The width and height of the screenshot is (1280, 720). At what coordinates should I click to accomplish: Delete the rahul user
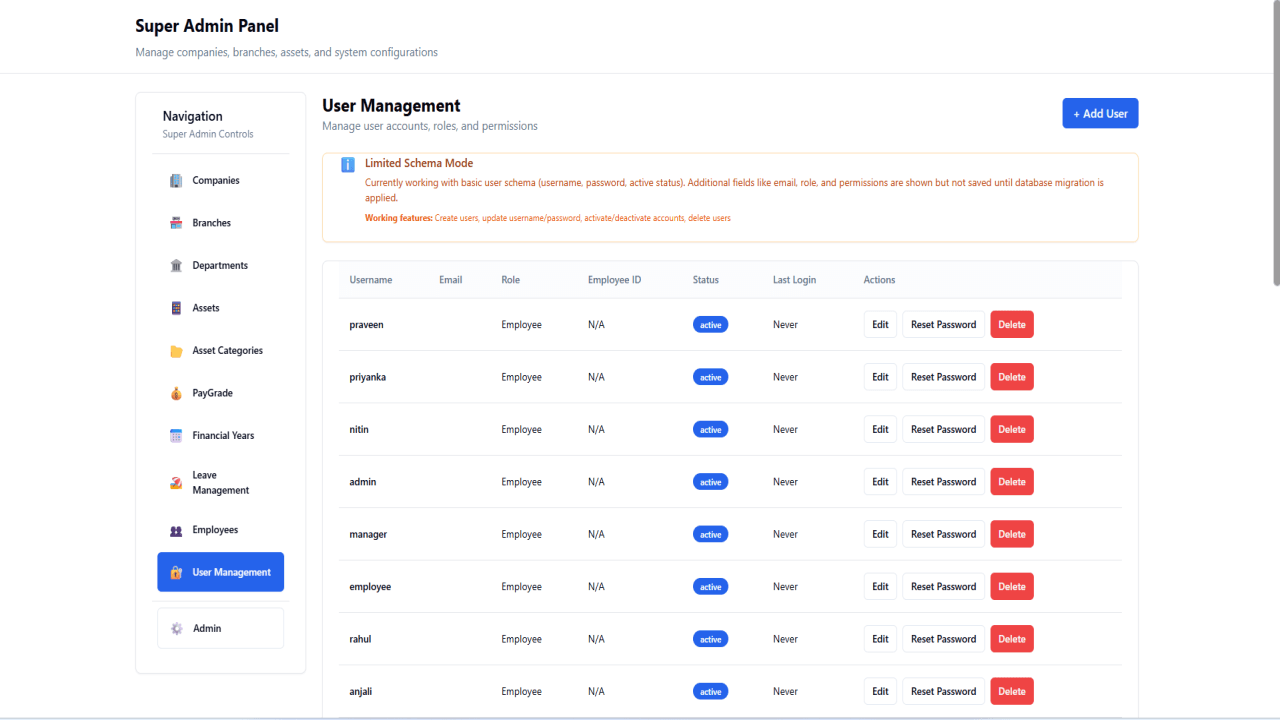[1012, 639]
